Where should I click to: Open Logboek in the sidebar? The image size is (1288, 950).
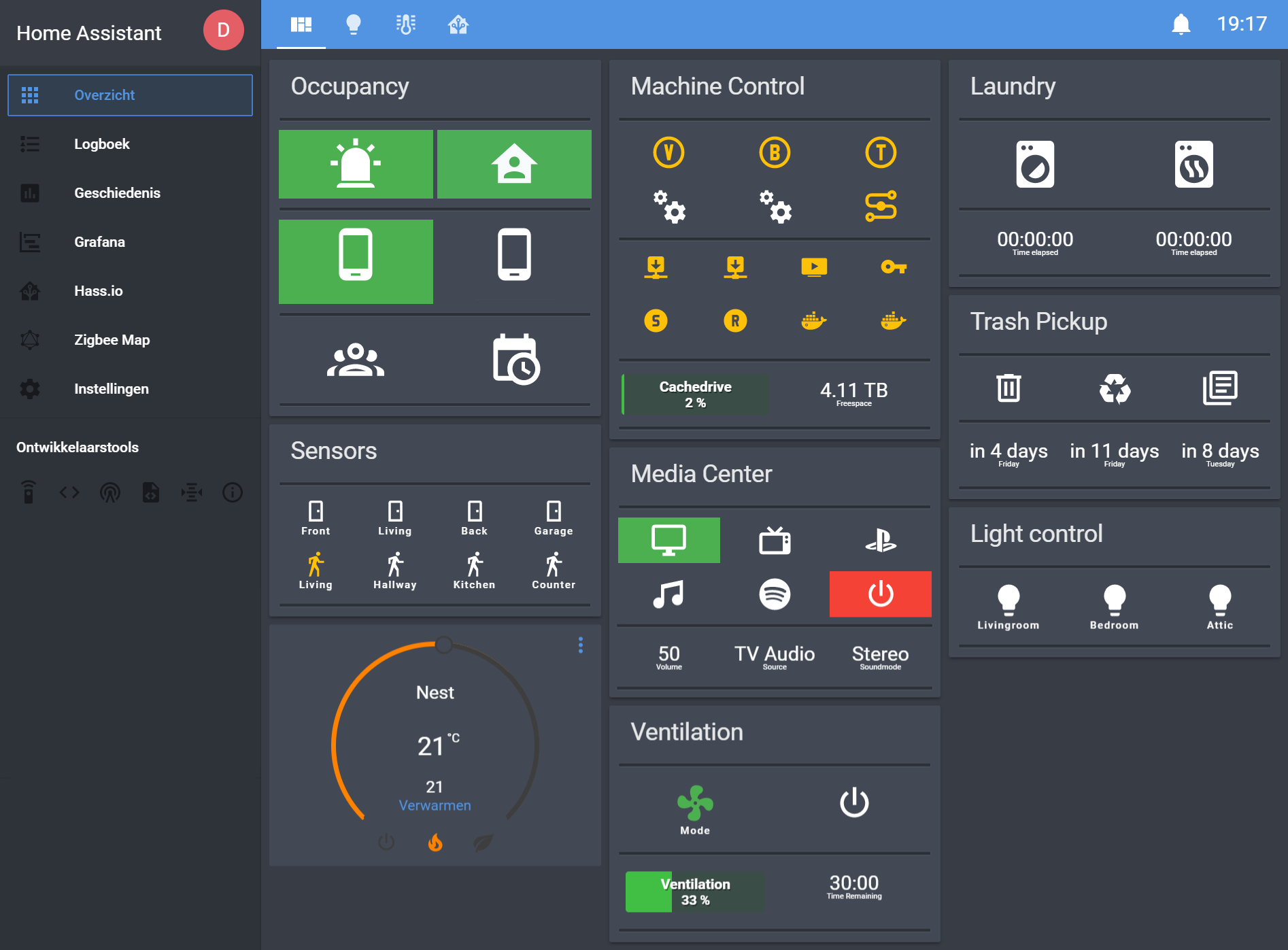tap(102, 144)
